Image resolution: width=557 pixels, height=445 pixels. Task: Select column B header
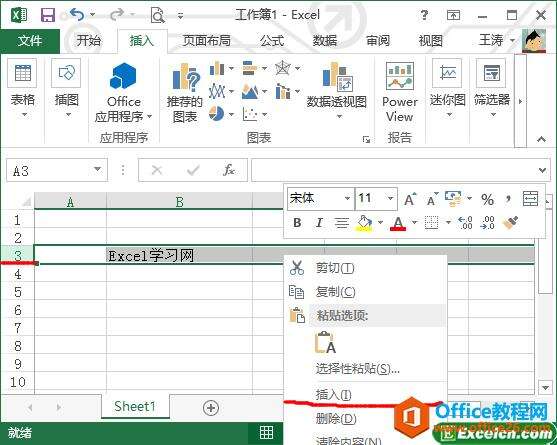179,201
